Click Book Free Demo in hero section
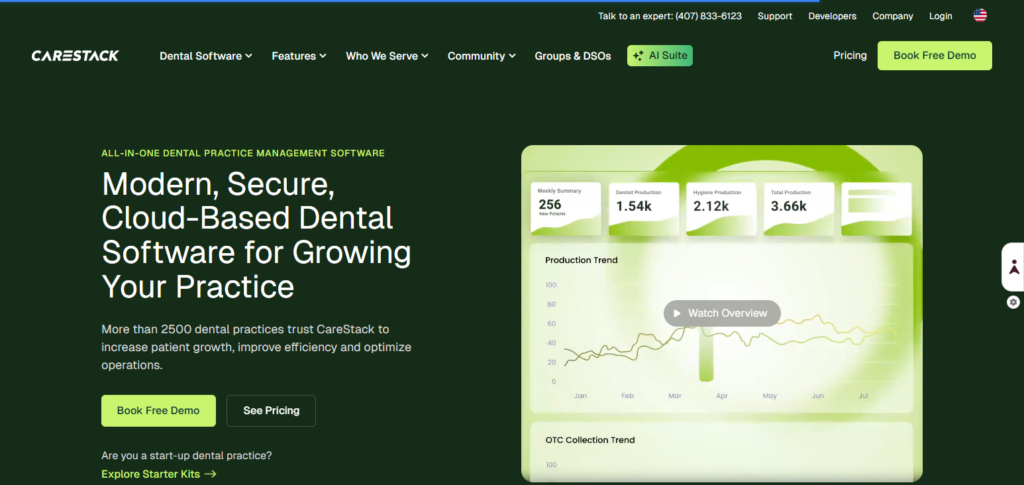The image size is (1024, 485). tap(158, 411)
